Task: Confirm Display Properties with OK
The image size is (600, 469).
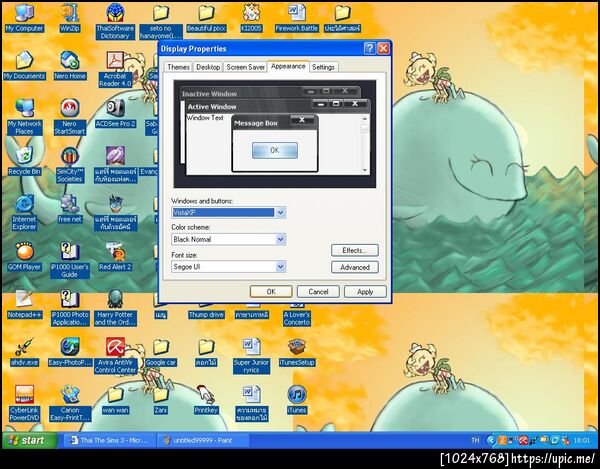Action: (x=271, y=291)
